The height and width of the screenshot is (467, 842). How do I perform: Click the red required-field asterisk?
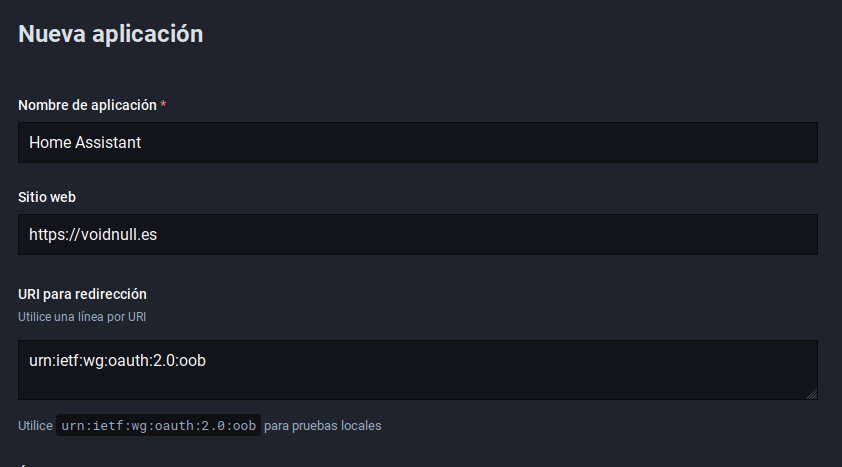pyautogui.click(x=163, y=105)
